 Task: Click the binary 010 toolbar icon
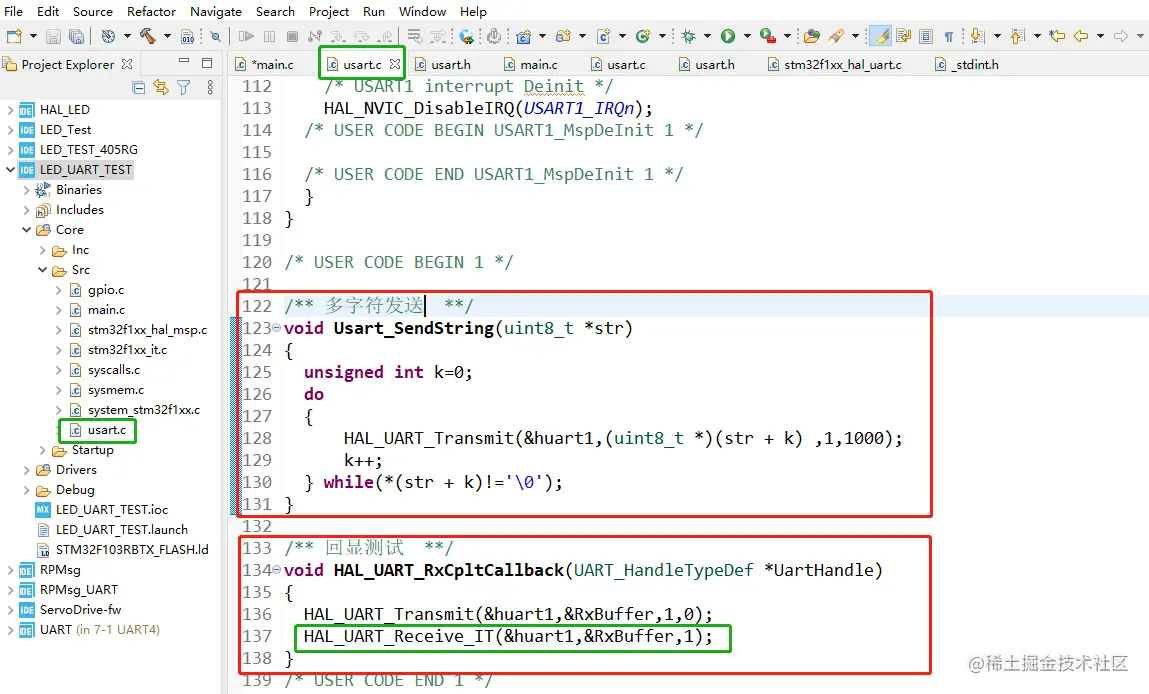click(x=188, y=36)
